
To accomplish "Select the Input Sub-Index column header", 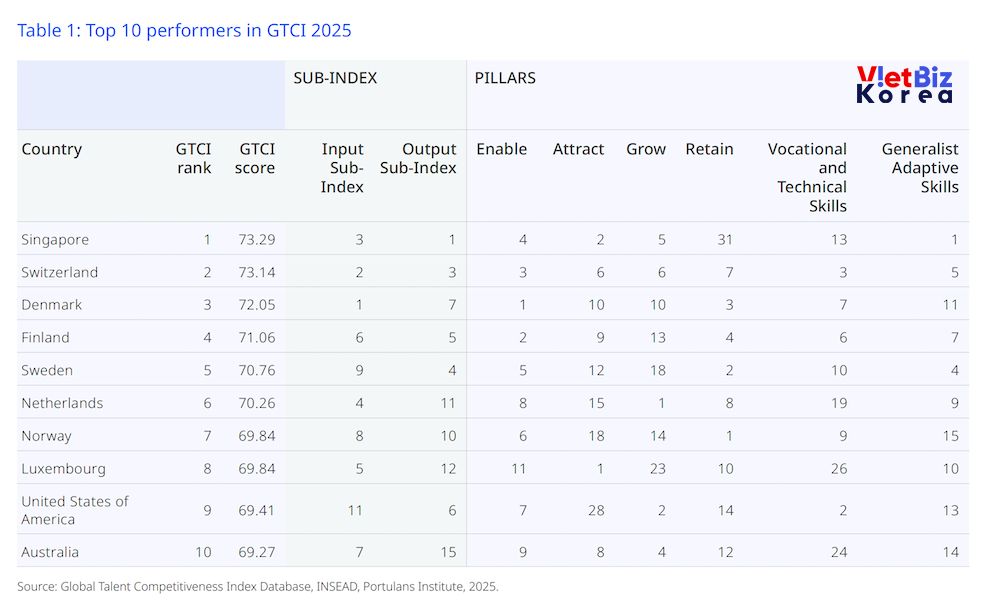I will pyautogui.click(x=342, y=167).
